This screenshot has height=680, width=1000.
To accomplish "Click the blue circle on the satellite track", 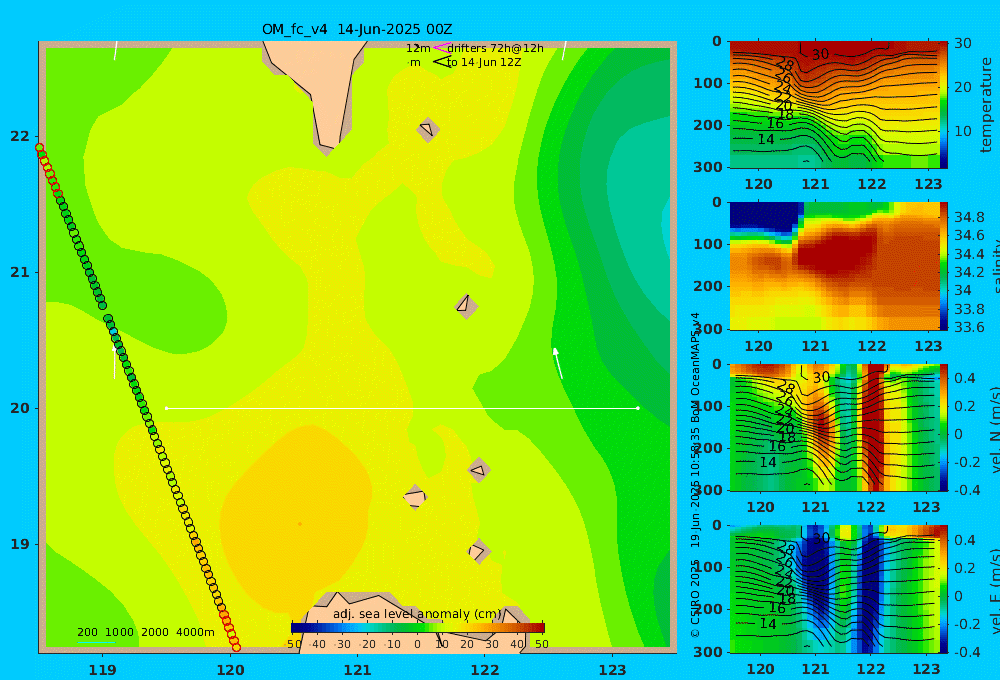I will pos(114,332).
